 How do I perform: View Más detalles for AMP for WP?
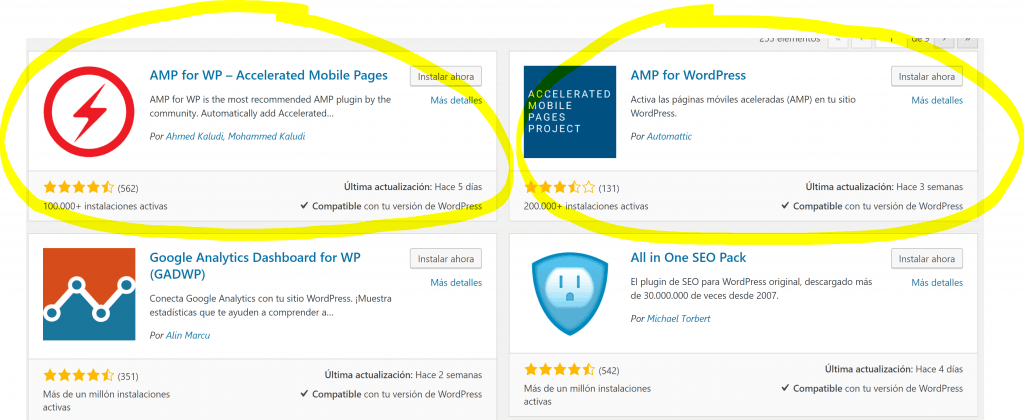coord(456,100)
